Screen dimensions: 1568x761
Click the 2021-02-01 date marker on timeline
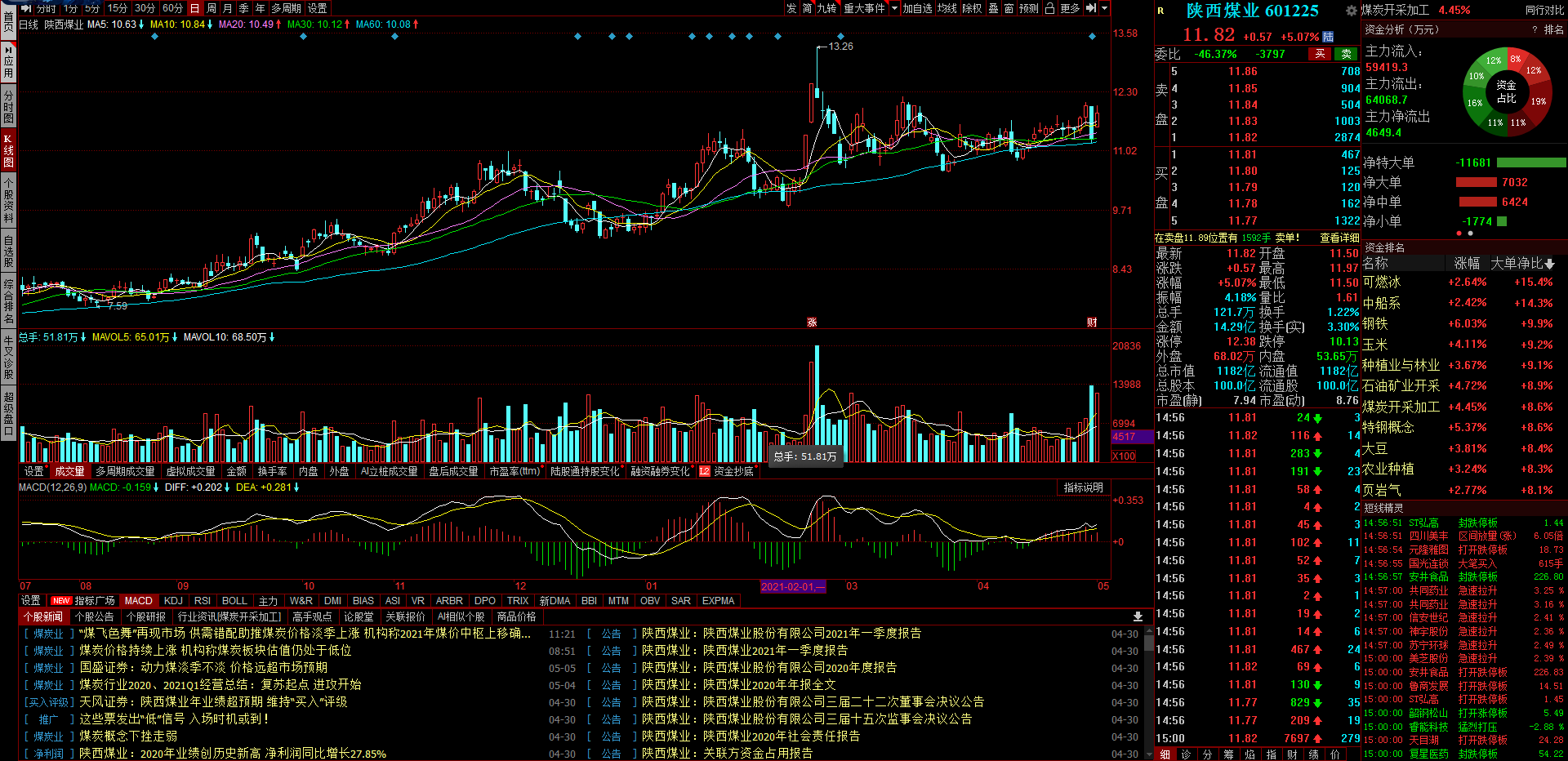tap(792, 586)
